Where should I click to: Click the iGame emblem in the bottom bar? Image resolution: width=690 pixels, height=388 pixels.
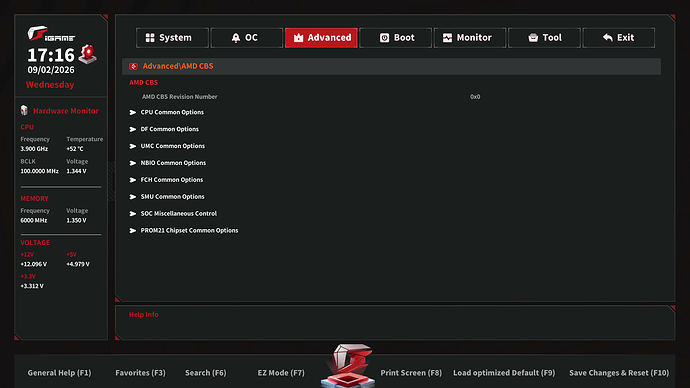click(348, 366)
